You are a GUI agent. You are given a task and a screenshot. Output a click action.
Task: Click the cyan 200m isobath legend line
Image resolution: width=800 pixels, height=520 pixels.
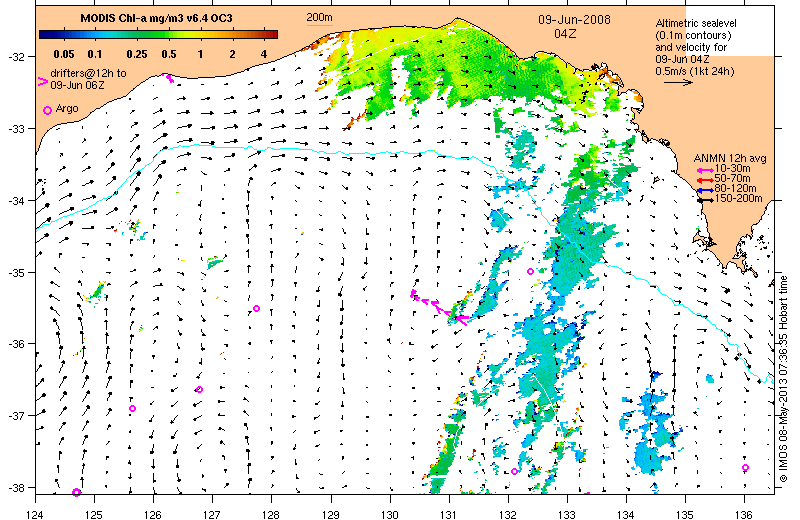(x=319, y=25)
